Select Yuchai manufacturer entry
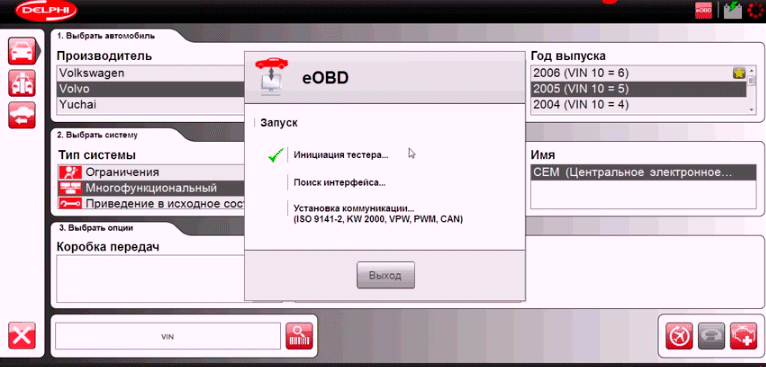This screenshot has height=367, width=766. (151, 105)
